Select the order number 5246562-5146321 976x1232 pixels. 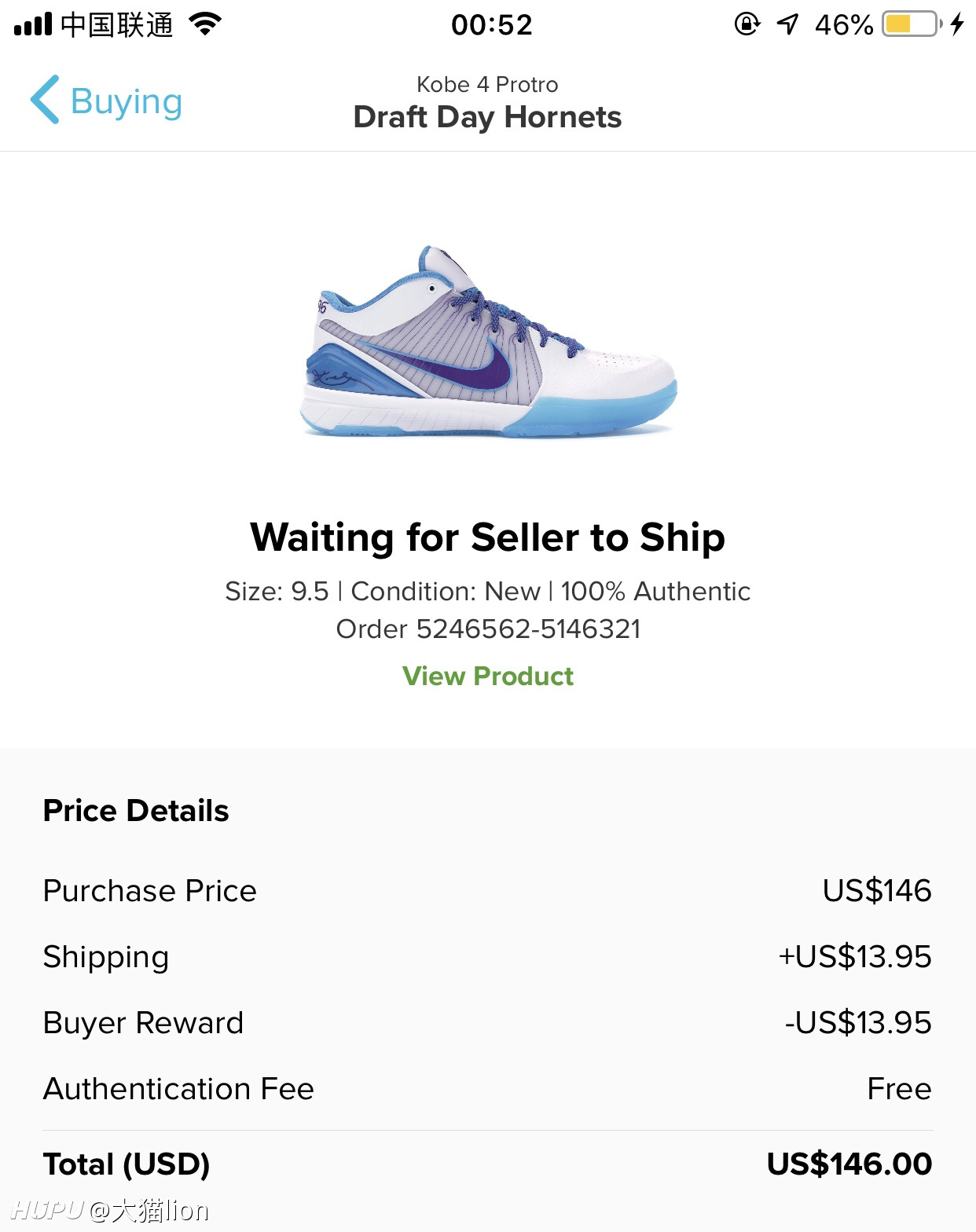[487, 628]
